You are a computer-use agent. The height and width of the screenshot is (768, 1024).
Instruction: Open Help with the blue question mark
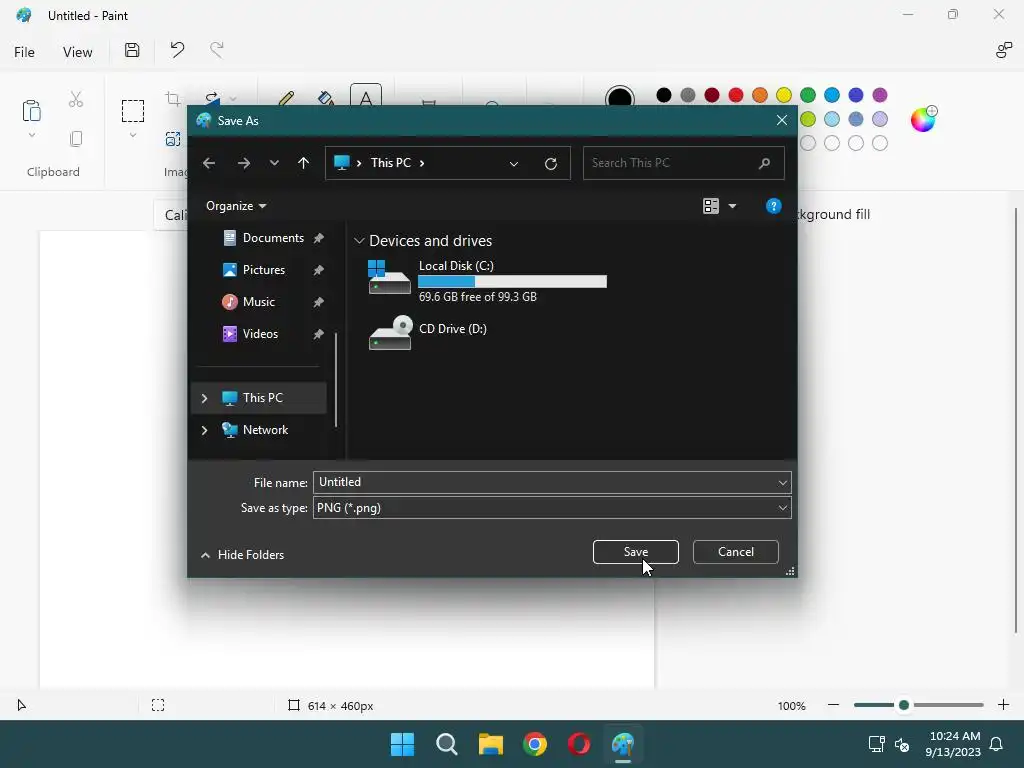pyautogui.click(x=773, y=206)
